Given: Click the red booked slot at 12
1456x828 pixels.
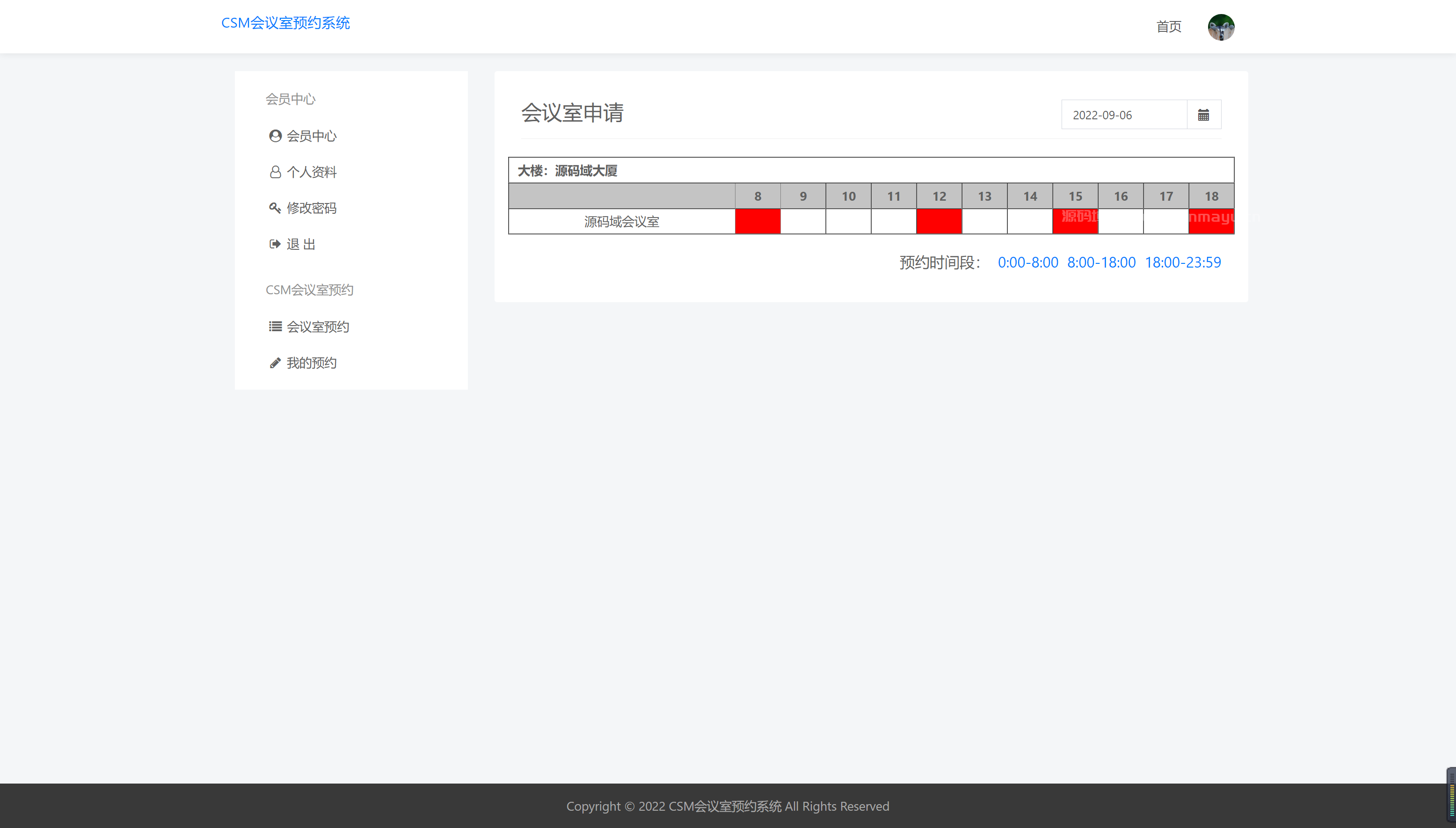Looking at the screenshot, I should tap(939, 221).
